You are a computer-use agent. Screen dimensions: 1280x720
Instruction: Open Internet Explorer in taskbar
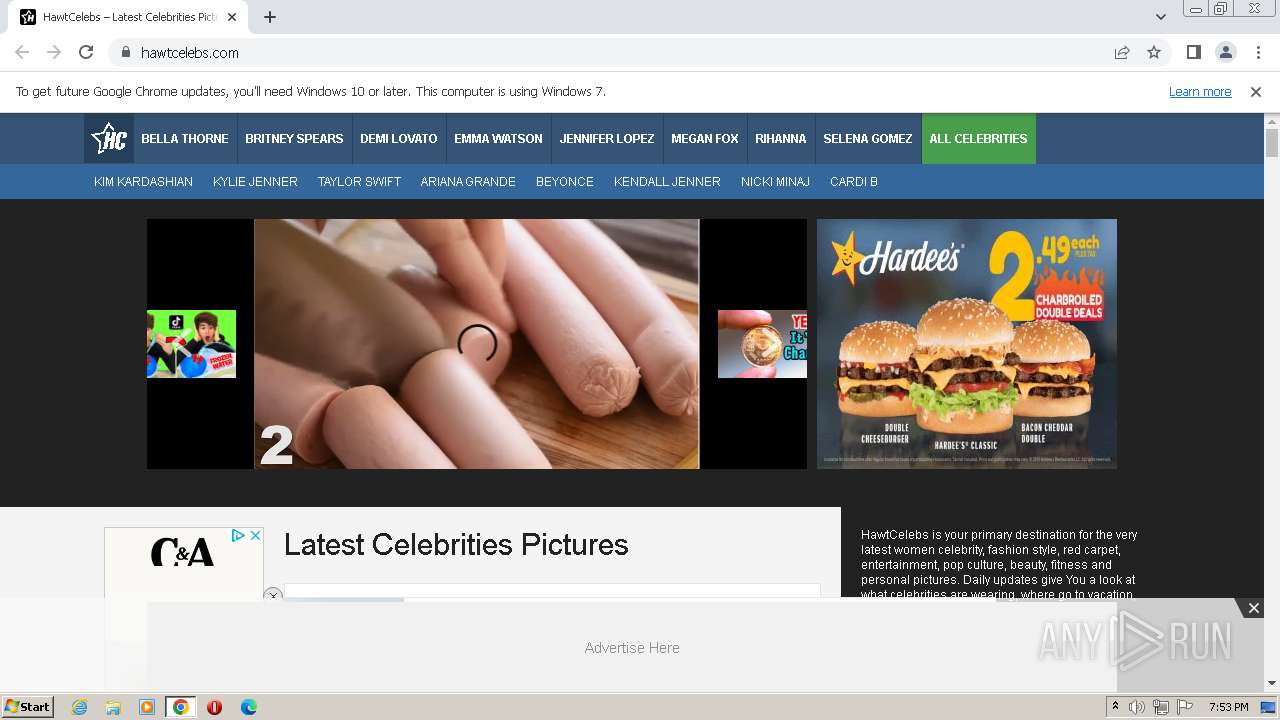point(80,707)
